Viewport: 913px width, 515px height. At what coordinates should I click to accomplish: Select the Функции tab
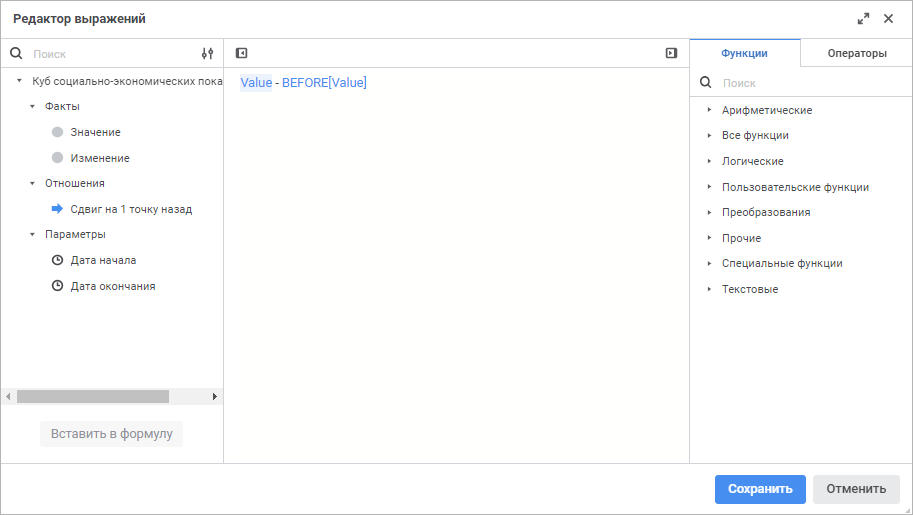pyautogui.click(x=744, y=54)
